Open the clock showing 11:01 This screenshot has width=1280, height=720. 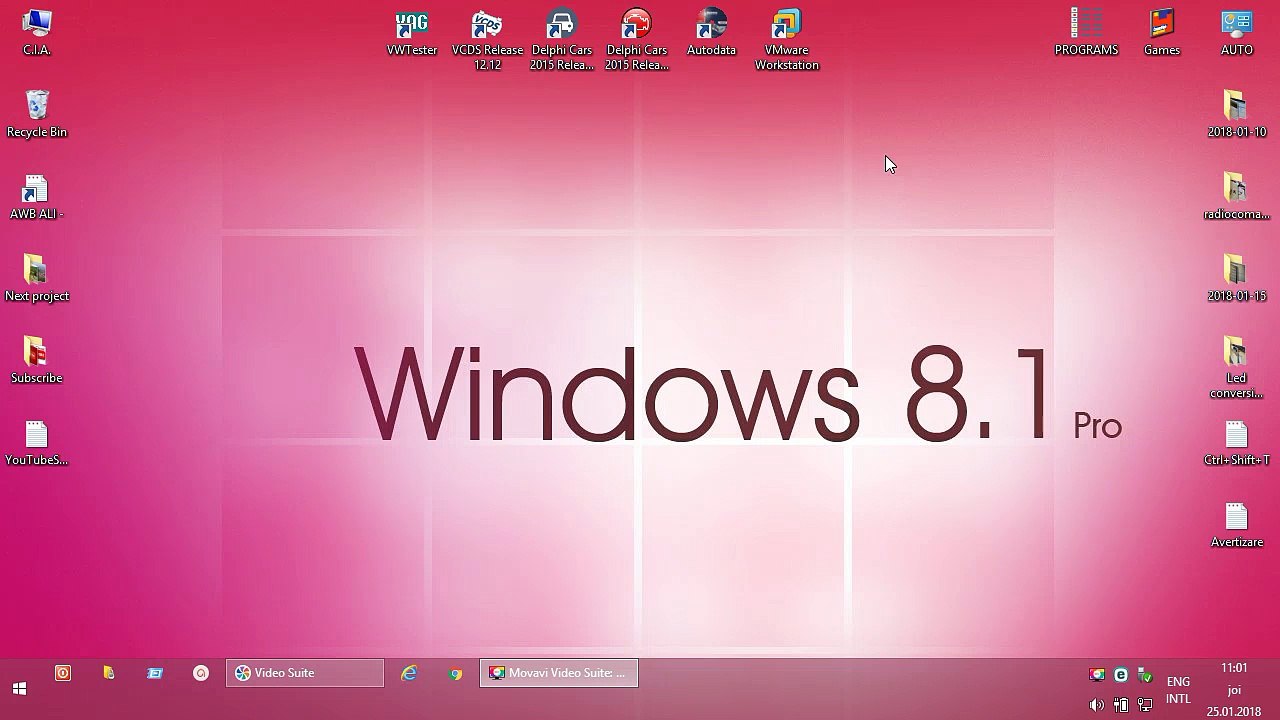pos(1234,690)
